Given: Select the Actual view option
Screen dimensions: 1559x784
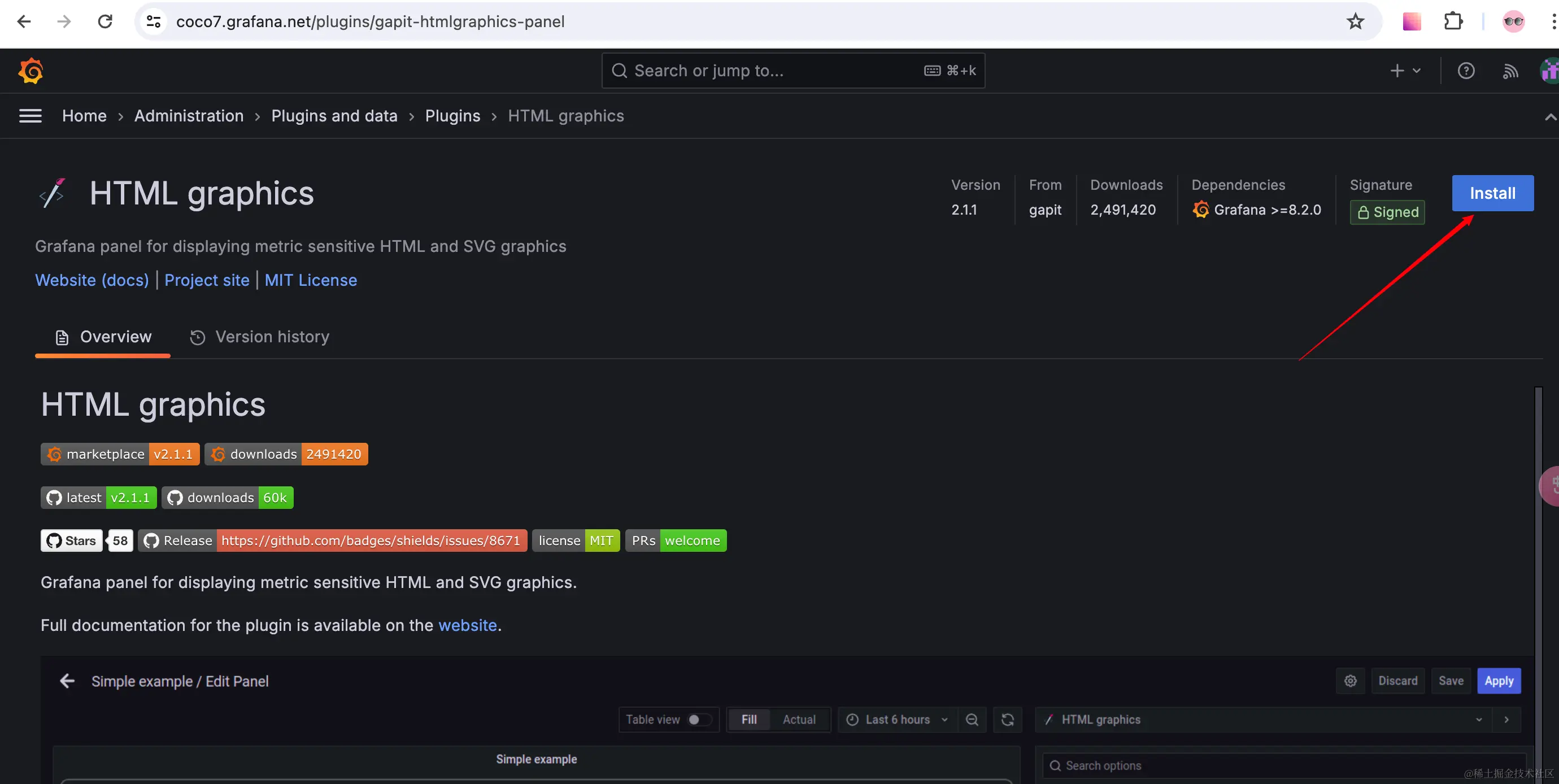Looking at the screenshot, I should [x=799, y=719].
